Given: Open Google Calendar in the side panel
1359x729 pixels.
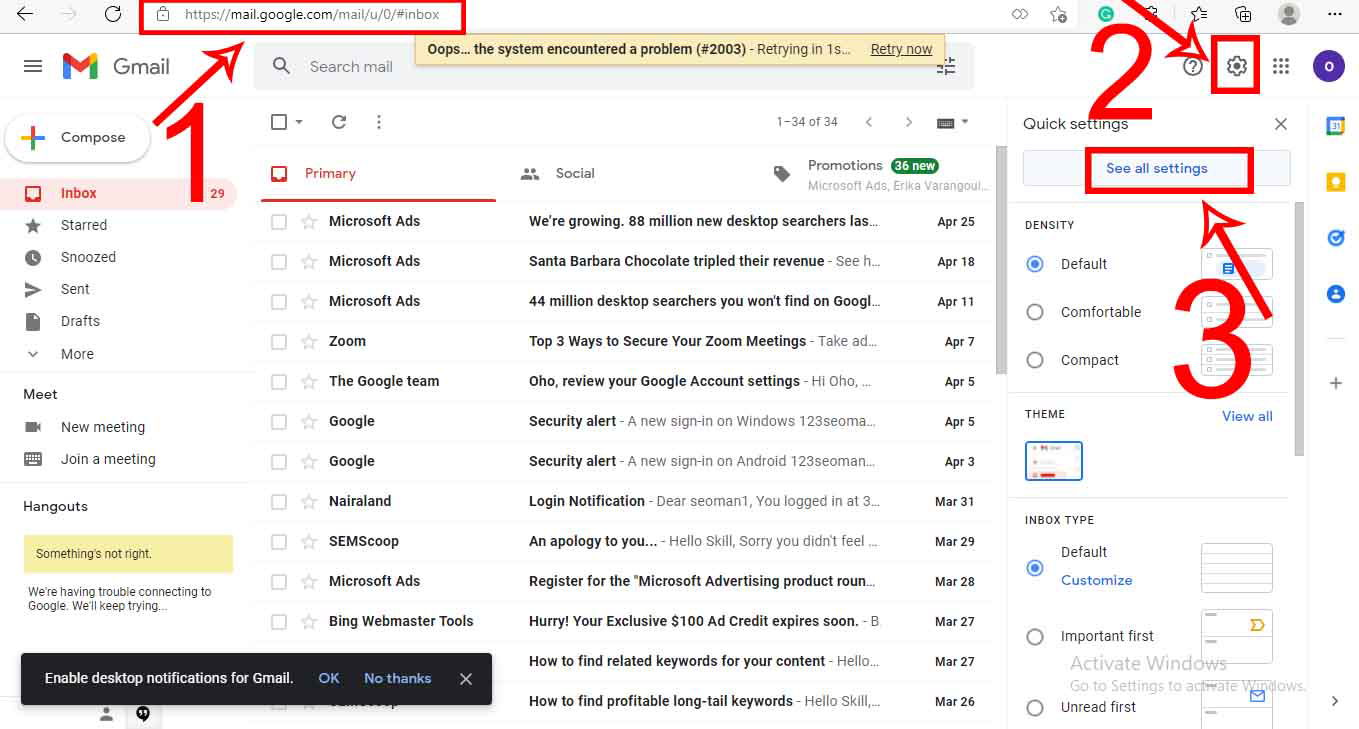Looking at the screenshot, I should (x=1335, y=125).
